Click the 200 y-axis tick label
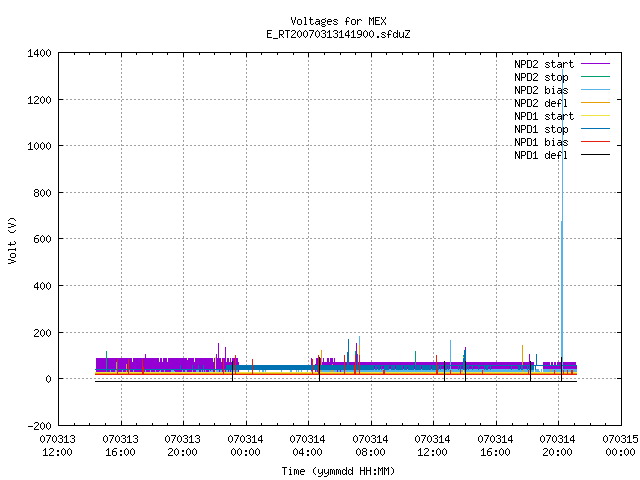 coord(42,333)
